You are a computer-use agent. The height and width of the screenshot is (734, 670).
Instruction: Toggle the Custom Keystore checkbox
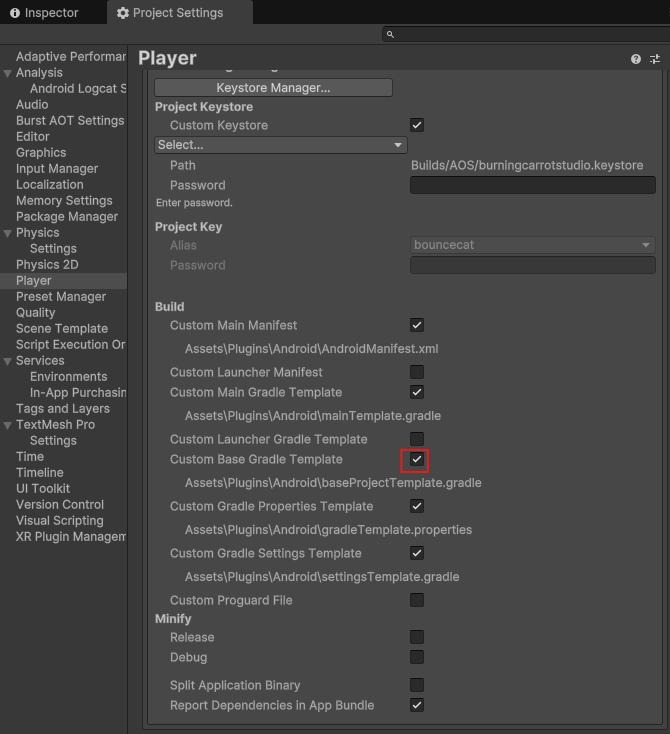pyautogui.click(x=417, y=125)
